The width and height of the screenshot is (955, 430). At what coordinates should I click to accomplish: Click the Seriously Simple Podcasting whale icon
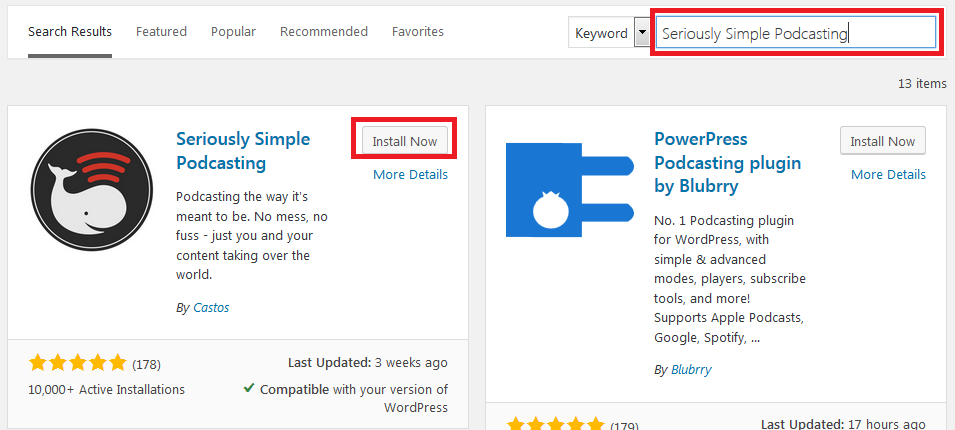point(91,189)
